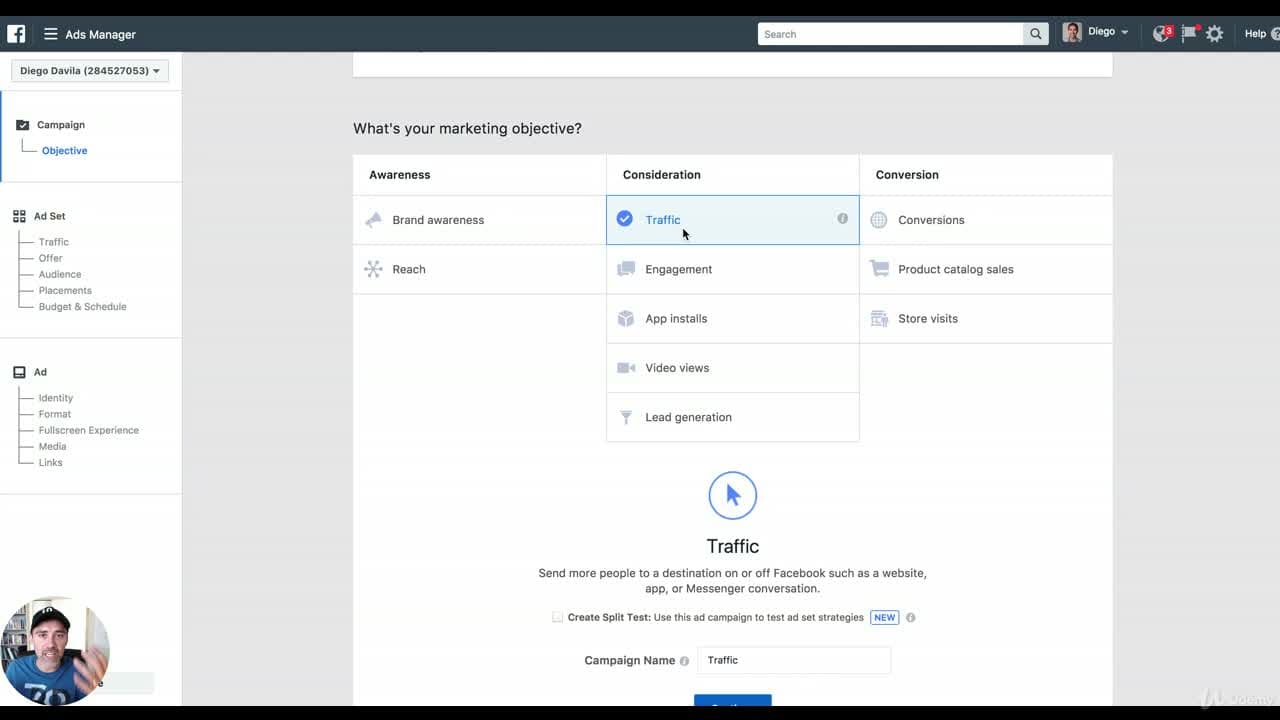Select the Video views objective
Screen dimensions: 1280x720
(733, 368)
